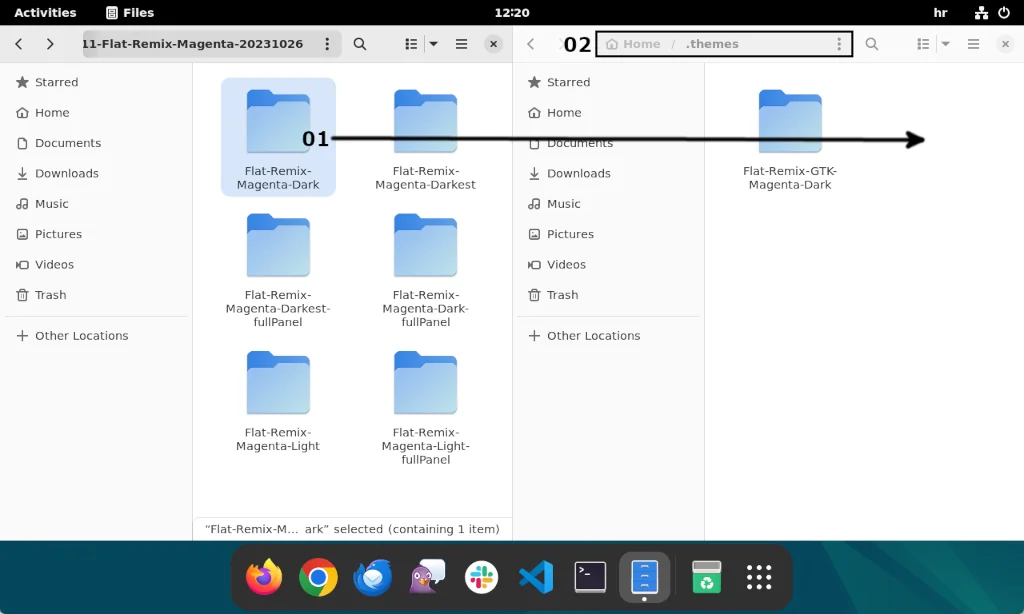This screenshot has height=614, width=1024.
Task: Open the hamburger menu in the right window
Action: (x=972, y=44)
